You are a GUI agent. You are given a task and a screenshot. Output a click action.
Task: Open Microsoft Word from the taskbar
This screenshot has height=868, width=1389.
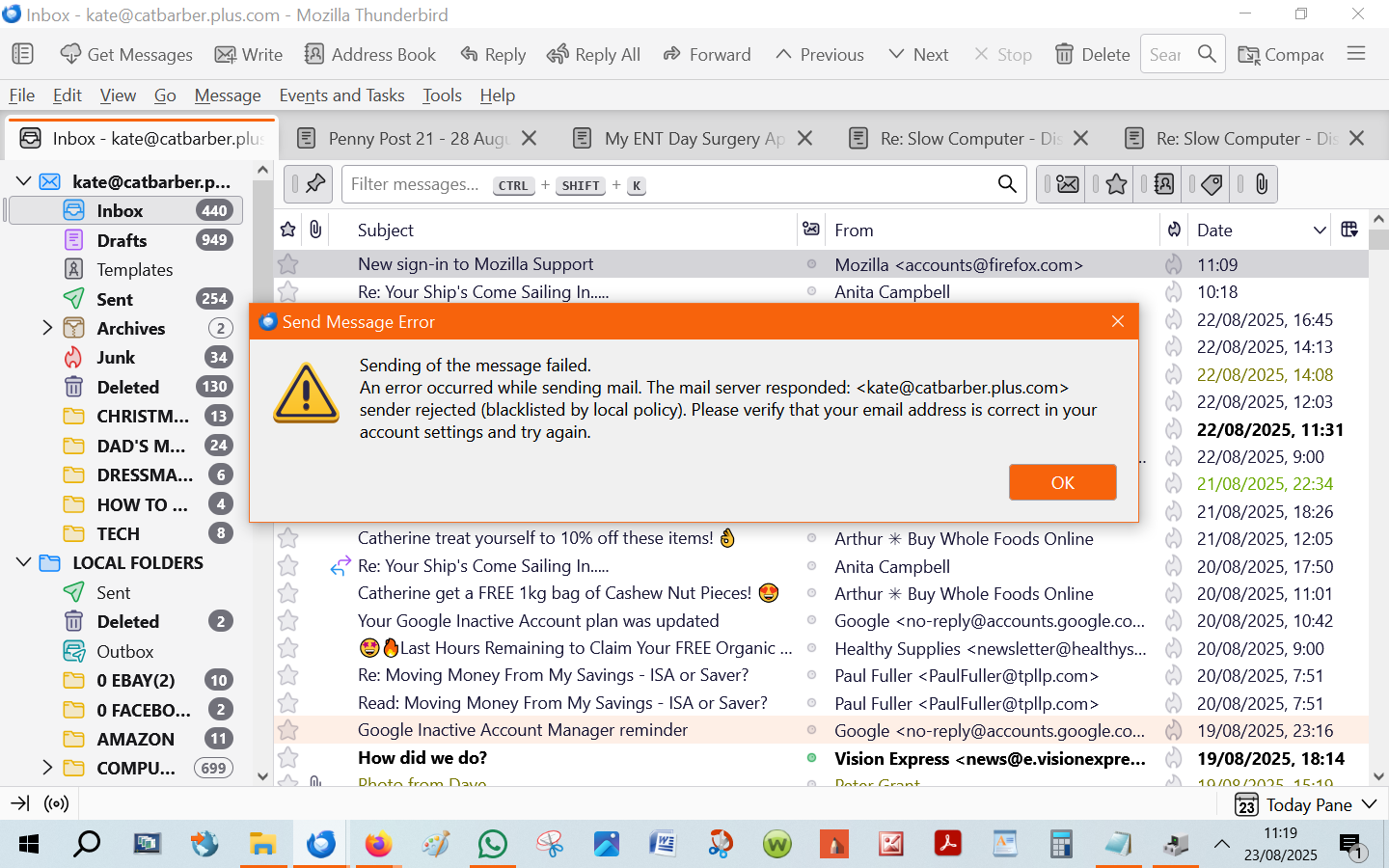tap(664, 845)
